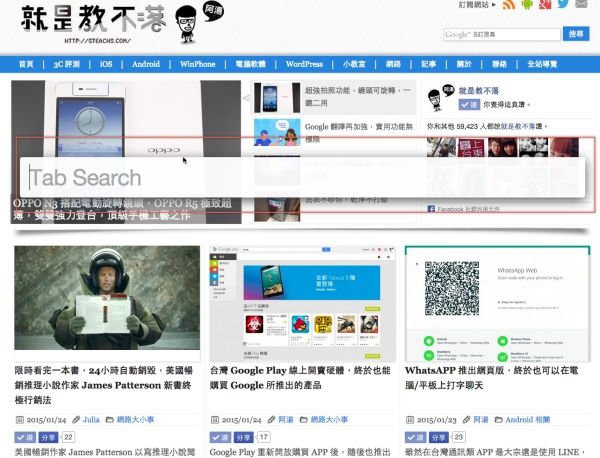The image size is (600, 458).
Task: Open the iOS menu item
Action: click(106, 64)
